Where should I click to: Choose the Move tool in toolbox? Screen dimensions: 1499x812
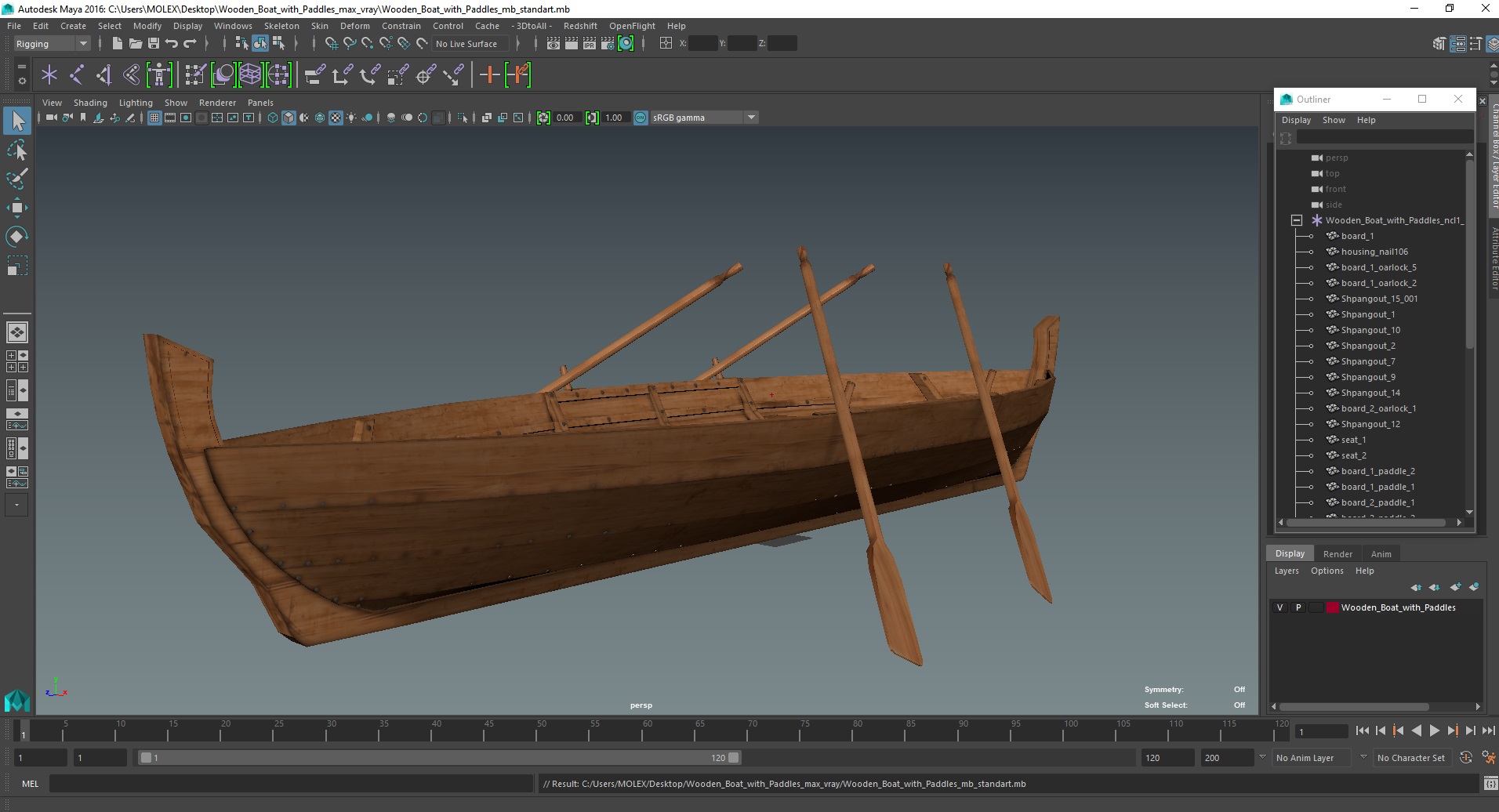coord(17,208)
